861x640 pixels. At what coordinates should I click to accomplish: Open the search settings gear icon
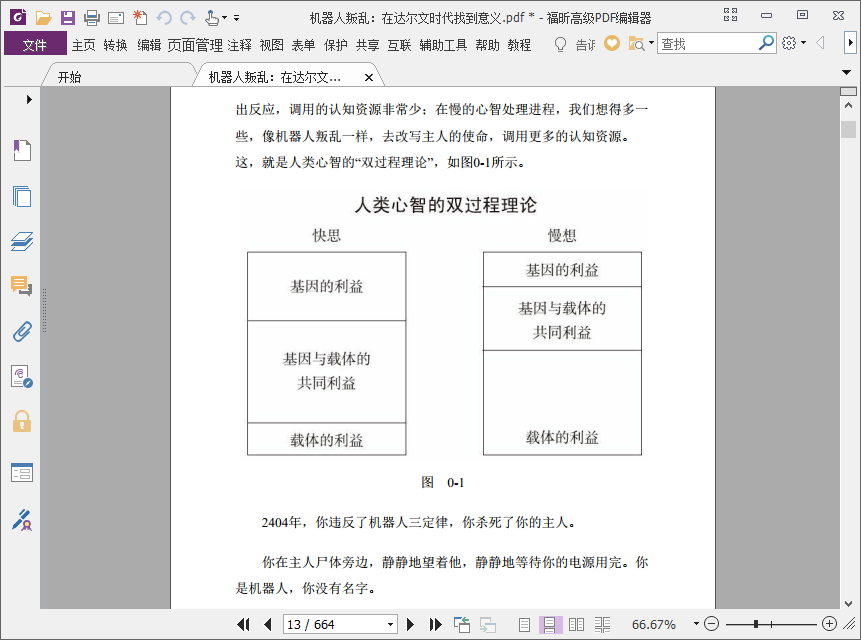pyautogui.click(x=789, y=43)
